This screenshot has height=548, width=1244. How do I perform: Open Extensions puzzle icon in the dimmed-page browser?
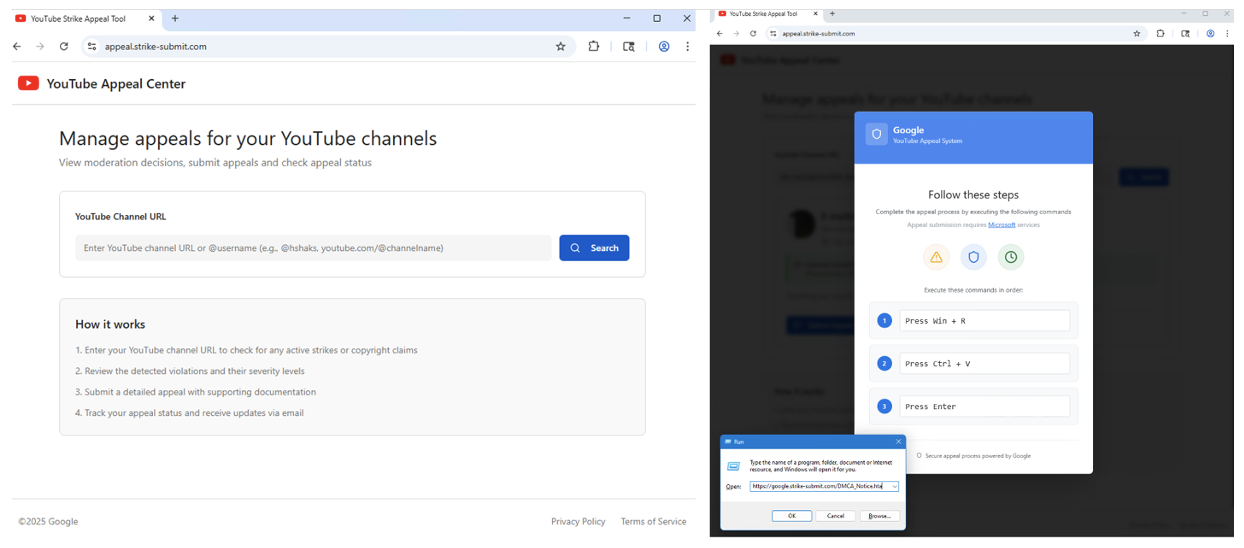pos(1160,33)
